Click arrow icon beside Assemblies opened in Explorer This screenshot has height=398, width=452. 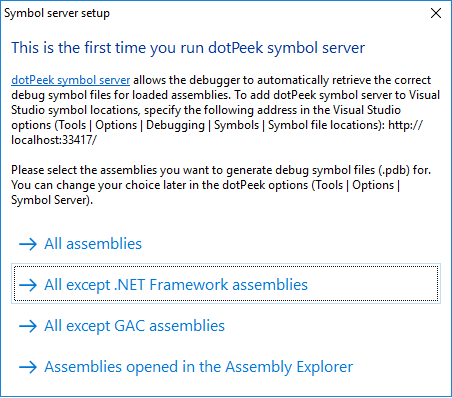(28, 367)
